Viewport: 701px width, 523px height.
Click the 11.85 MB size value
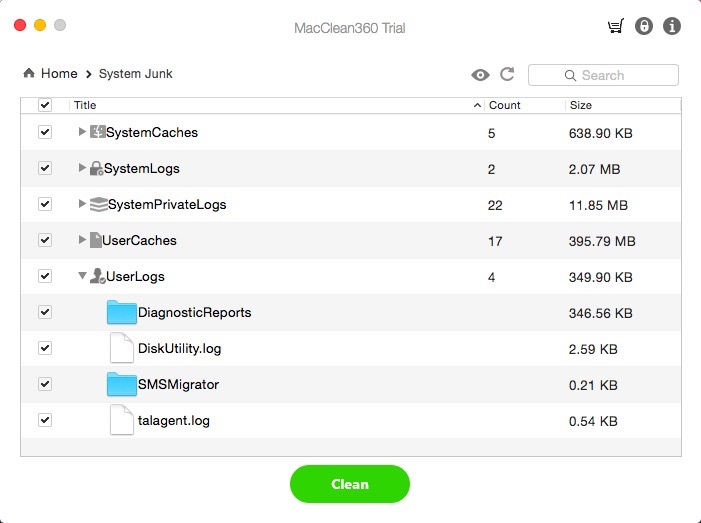click(598, 205)
